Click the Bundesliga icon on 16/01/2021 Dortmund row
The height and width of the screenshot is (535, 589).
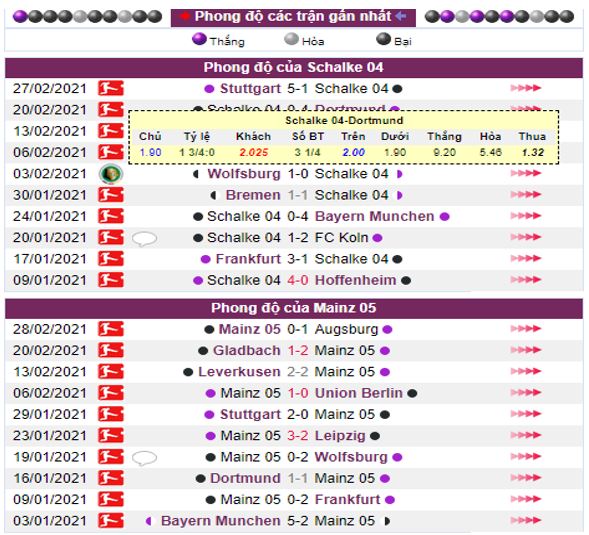[x=110, y=478]
